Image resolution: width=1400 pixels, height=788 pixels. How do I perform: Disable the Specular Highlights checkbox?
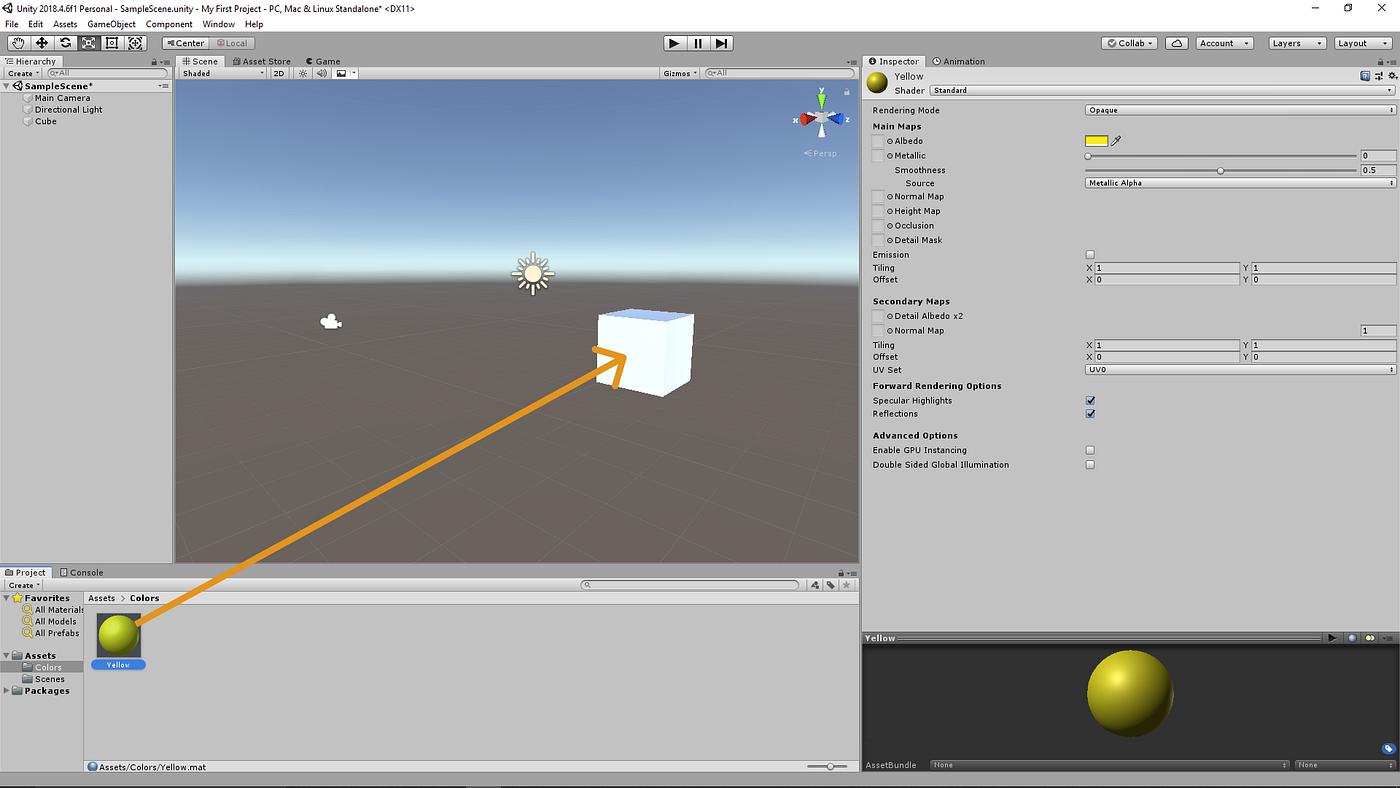click(x=1090, y=400)
